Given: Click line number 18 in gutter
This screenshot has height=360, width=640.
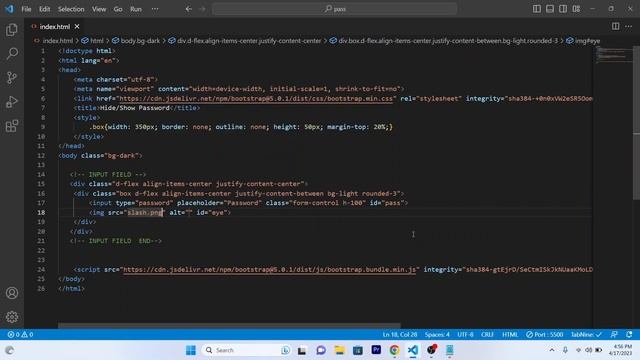Looking at the screenshot, I should coord(41,212).
